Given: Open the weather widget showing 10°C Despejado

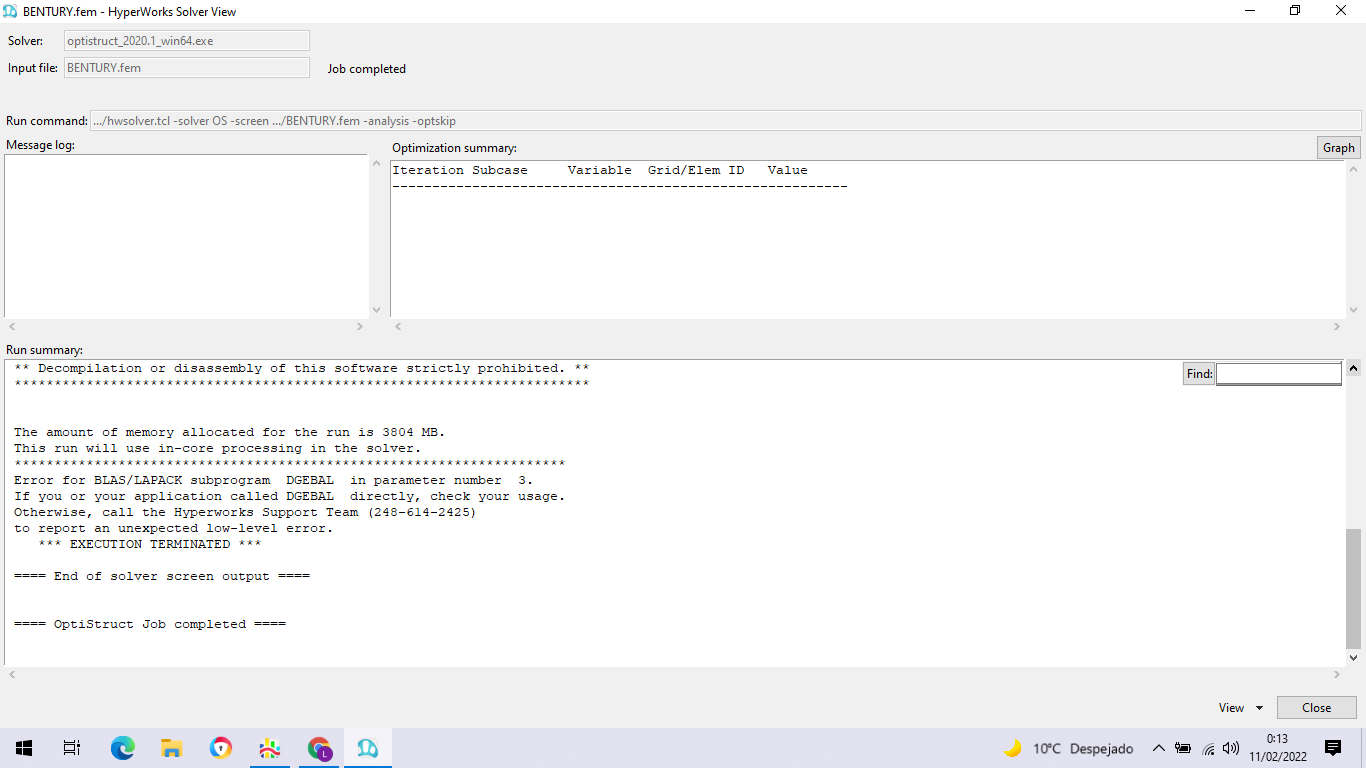Looking at the screenshot, I should click(1068, 748).
